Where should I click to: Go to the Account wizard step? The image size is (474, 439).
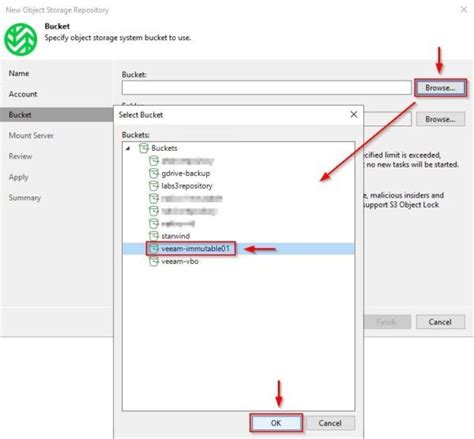click(x=23, y=94)
